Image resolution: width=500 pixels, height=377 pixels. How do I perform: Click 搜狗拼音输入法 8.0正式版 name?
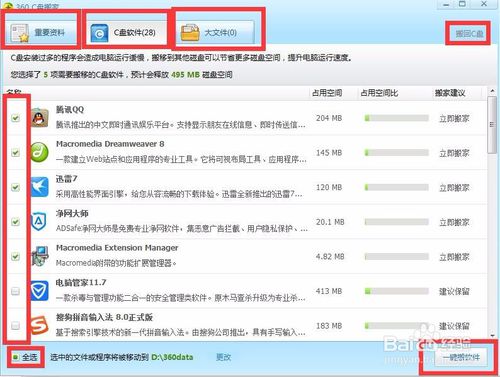pyautogui.click(x=104, y=317)
